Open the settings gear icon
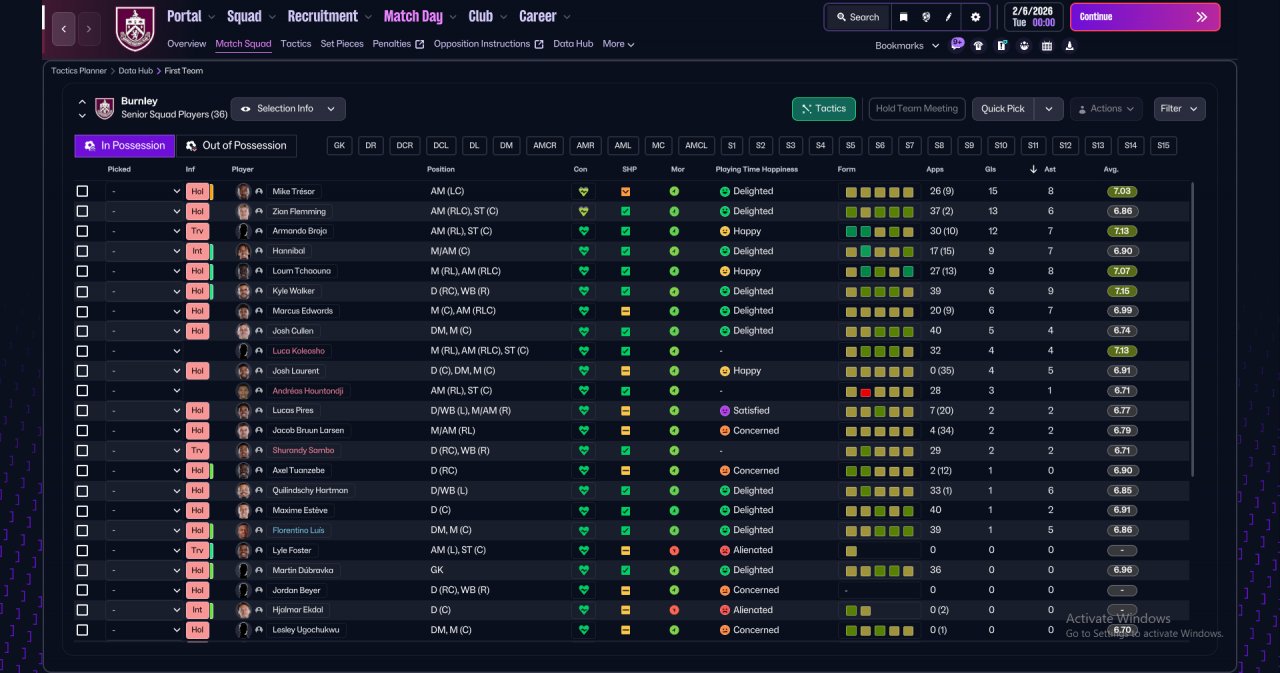This screenshot has width=1280, height=673. 975,17
